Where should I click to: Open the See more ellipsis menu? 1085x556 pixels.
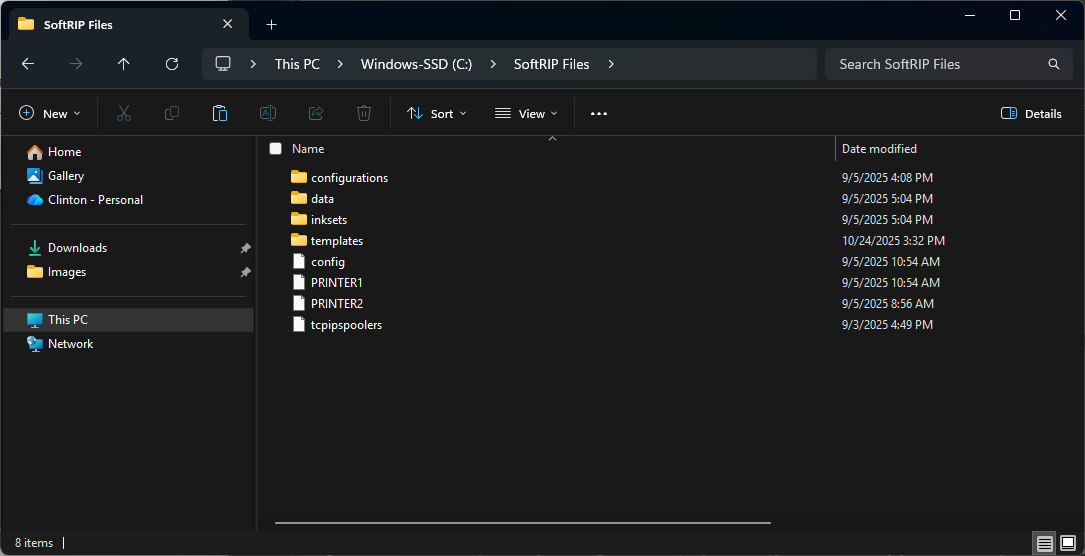pyautogui.click(x=599, y=114)
